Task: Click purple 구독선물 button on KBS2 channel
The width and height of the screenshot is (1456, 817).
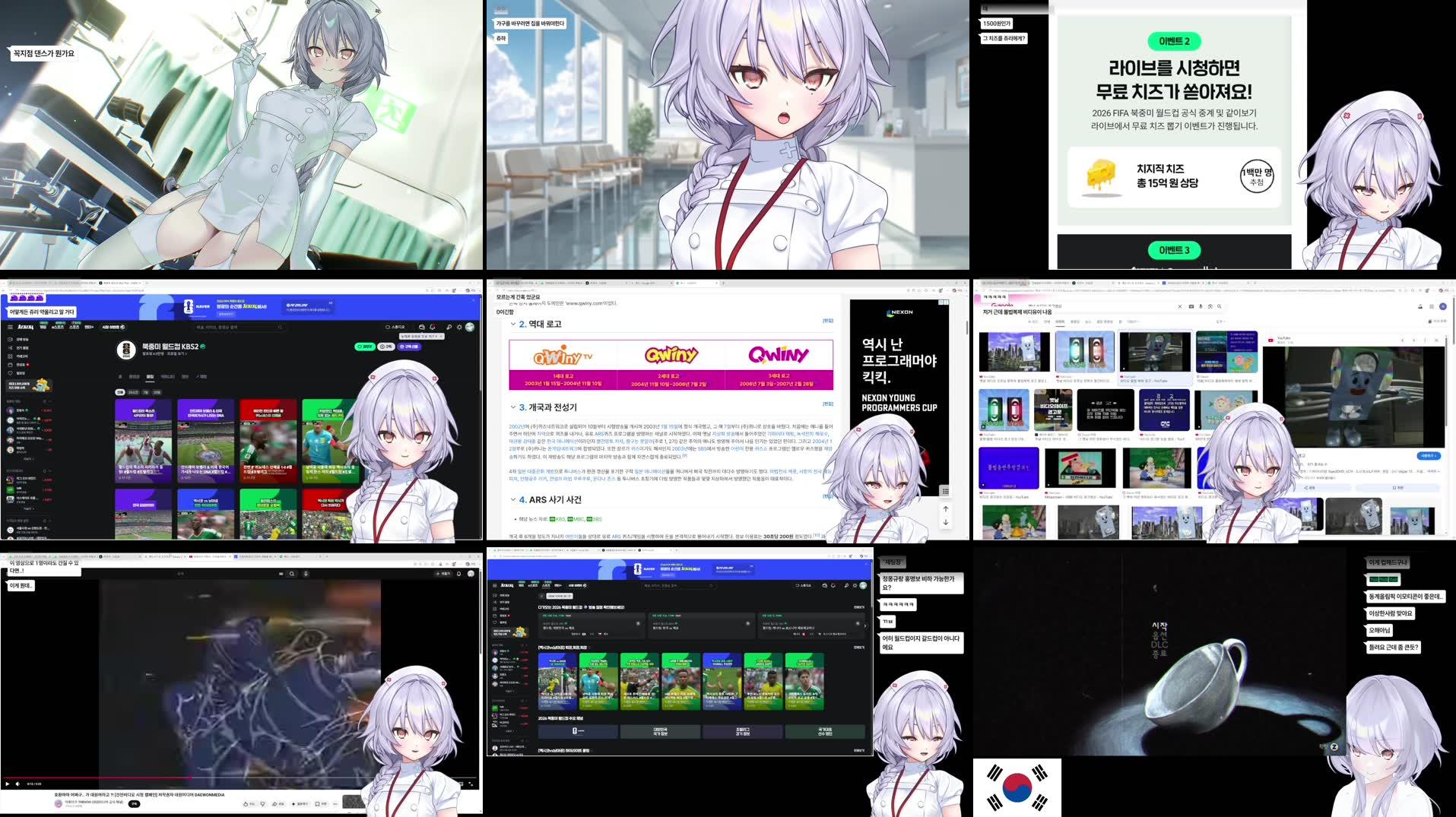Action: coord(409,347)
